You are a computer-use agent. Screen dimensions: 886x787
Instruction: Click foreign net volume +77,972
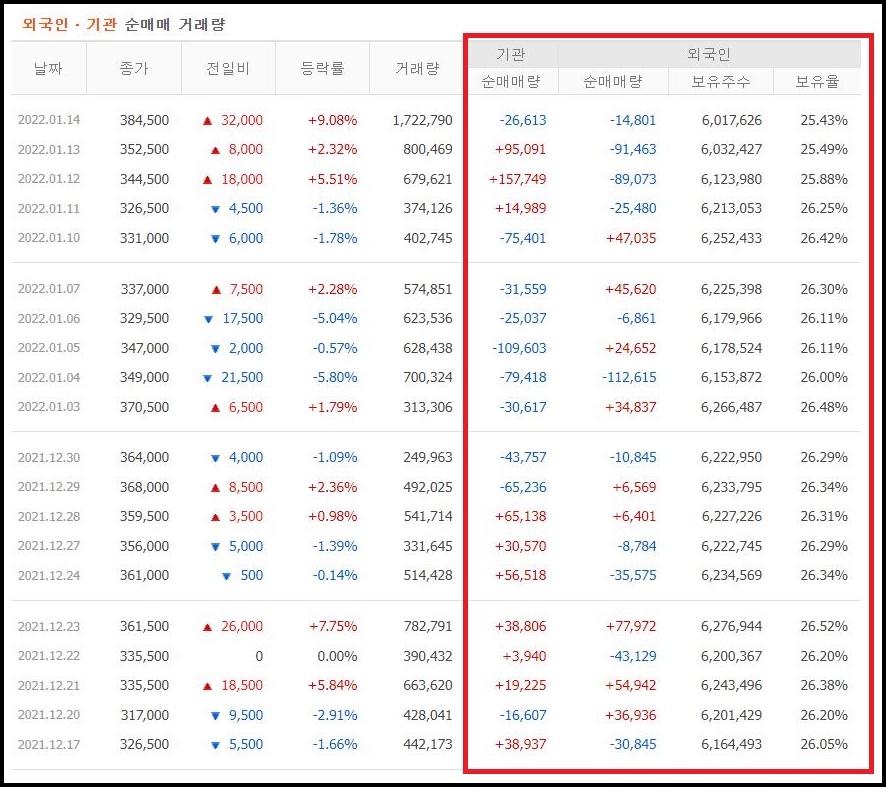tap(631, 626)
